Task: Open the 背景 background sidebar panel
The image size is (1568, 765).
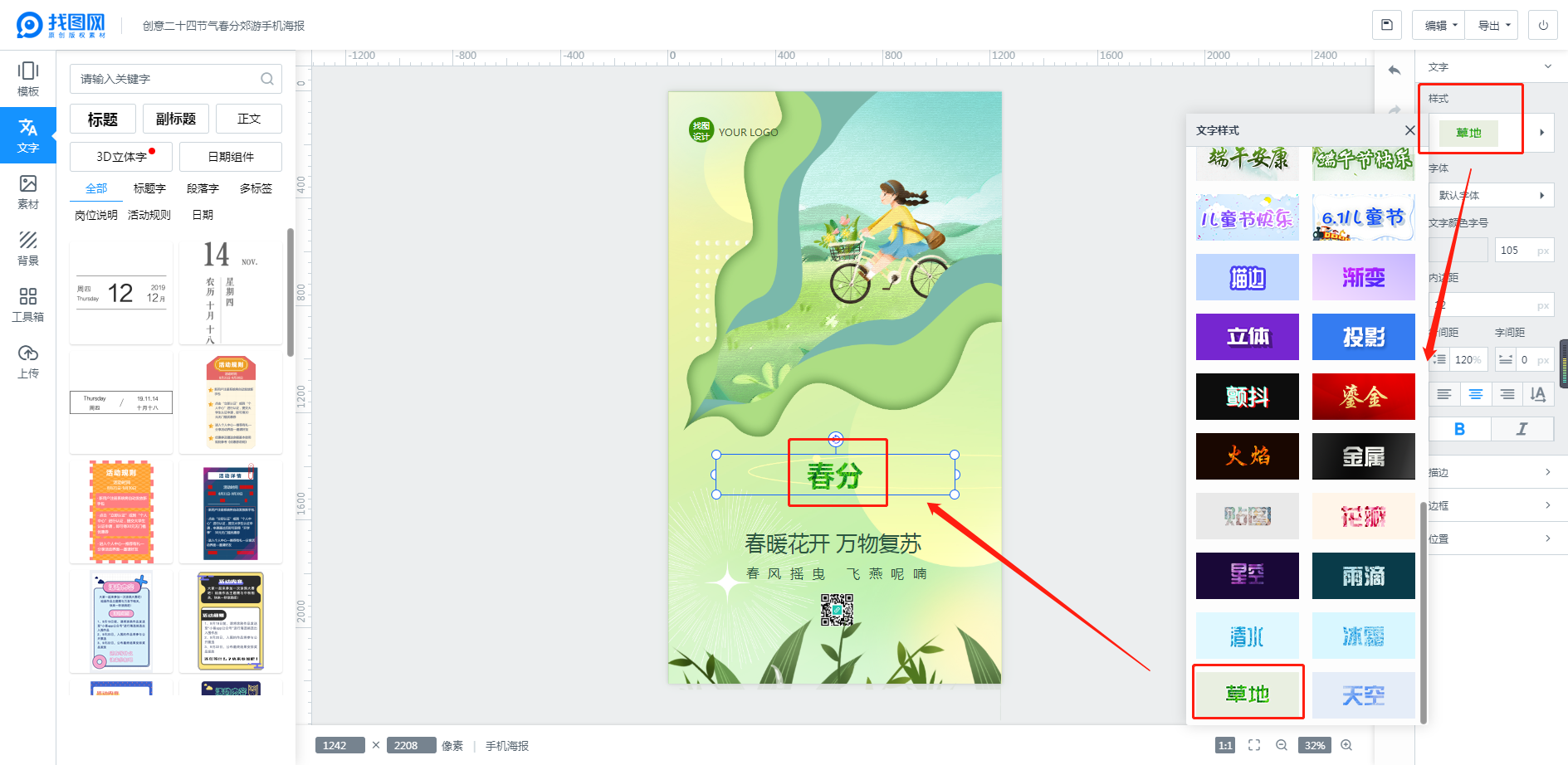Action: click(28, 248)
